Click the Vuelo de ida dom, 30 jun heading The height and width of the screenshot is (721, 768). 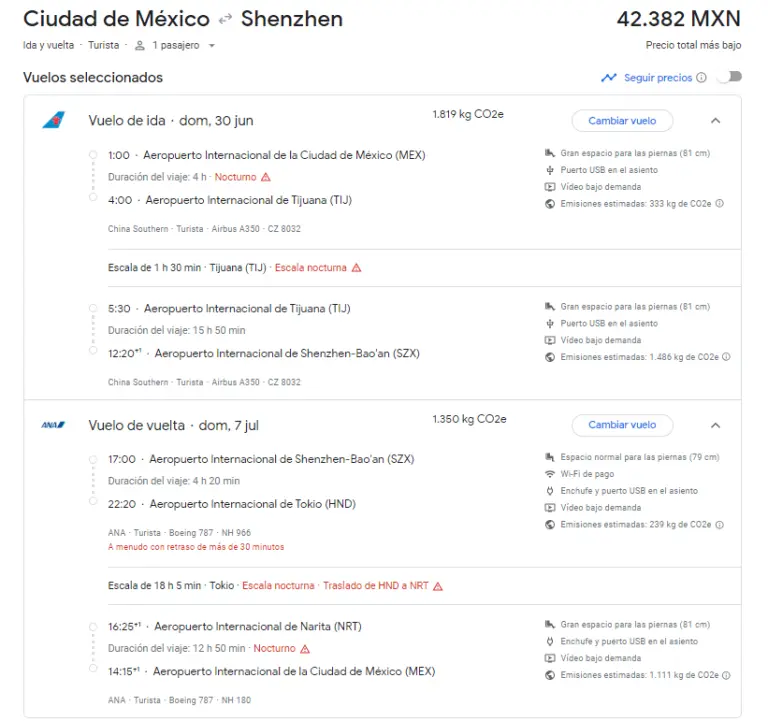171,120
